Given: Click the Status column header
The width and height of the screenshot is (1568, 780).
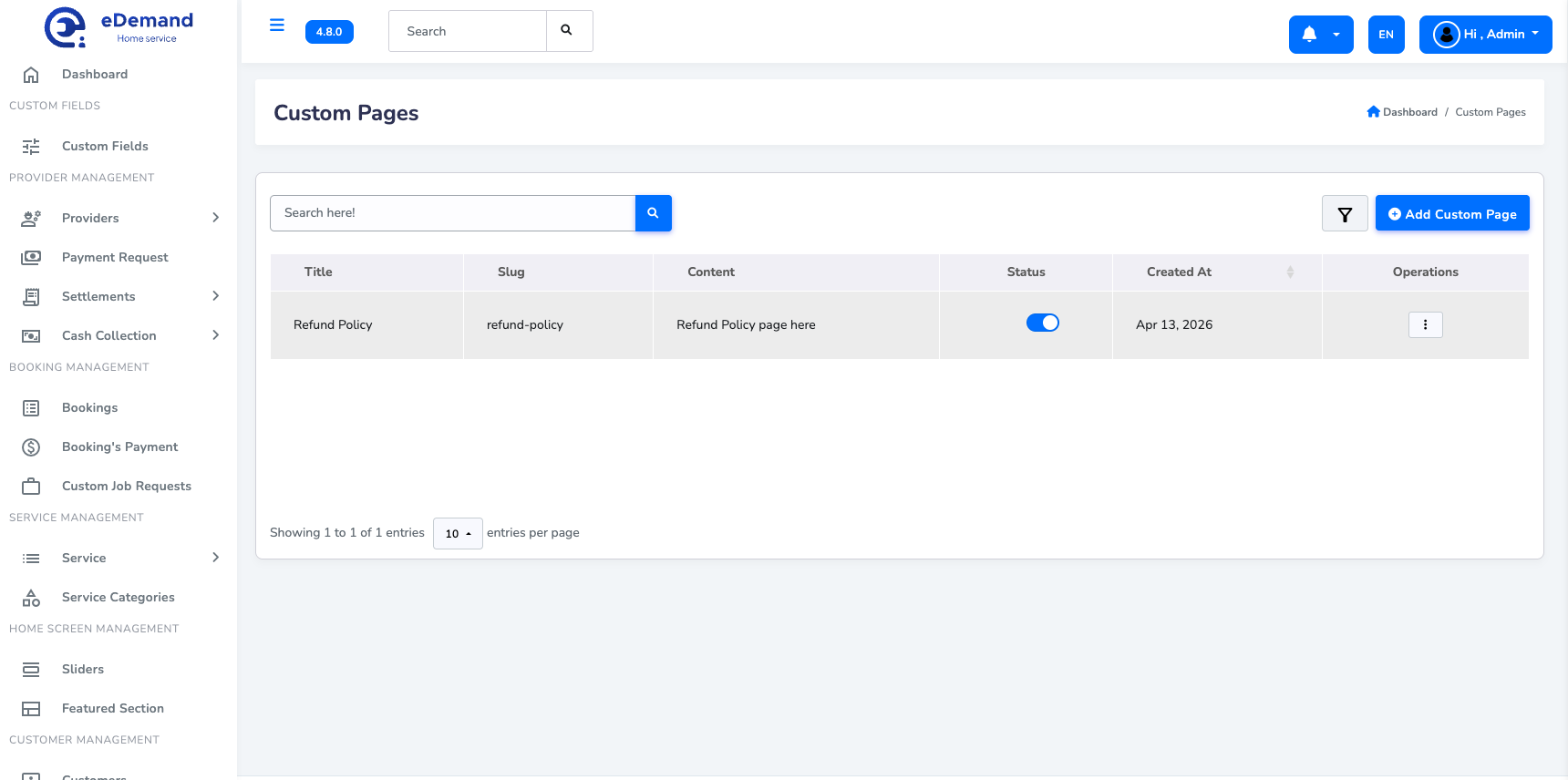Looking at the screenshot, I should click(1026, 272).
